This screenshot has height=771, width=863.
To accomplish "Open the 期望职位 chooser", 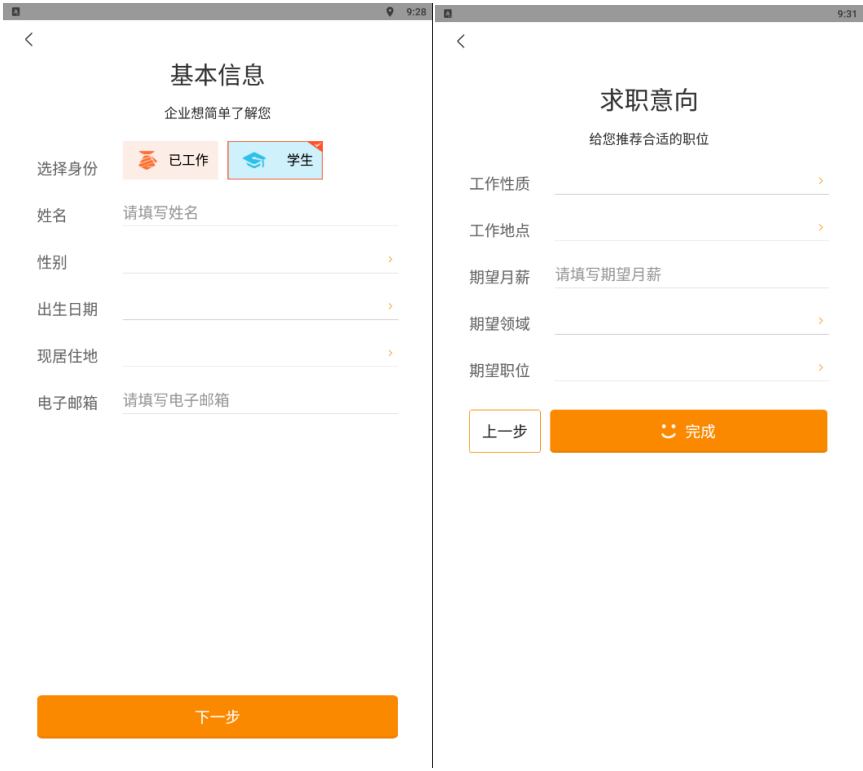I will [x=691, y=368].
